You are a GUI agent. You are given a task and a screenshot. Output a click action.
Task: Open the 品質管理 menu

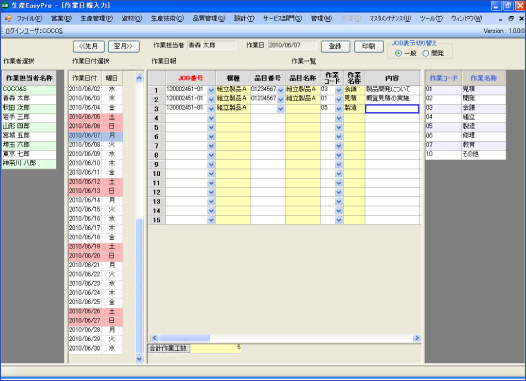point(209,19)
